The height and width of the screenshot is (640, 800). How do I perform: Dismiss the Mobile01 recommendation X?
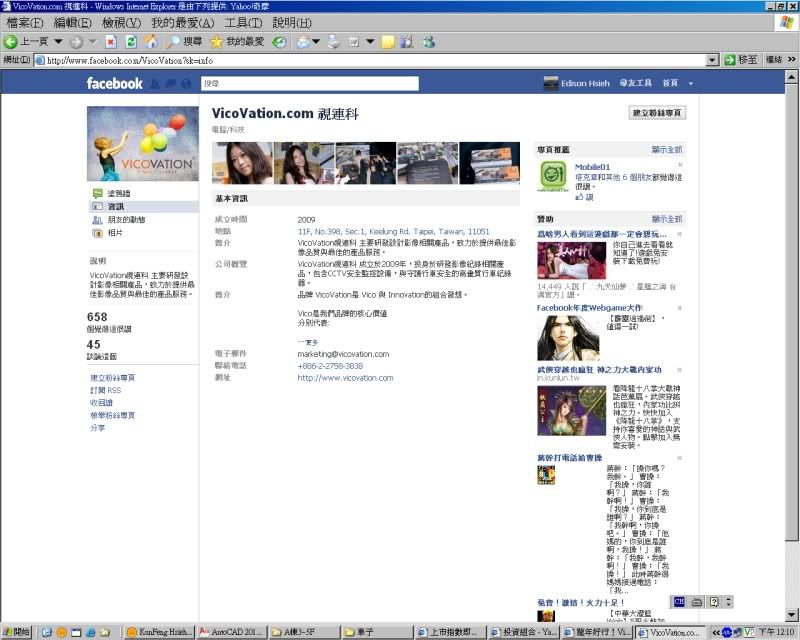click(680, 165)
